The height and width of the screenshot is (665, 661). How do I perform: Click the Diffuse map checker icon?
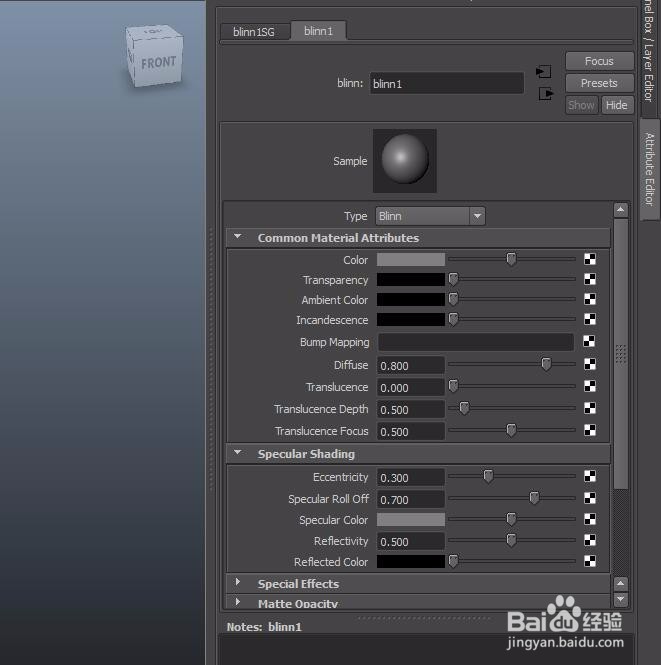click(590, 364)
